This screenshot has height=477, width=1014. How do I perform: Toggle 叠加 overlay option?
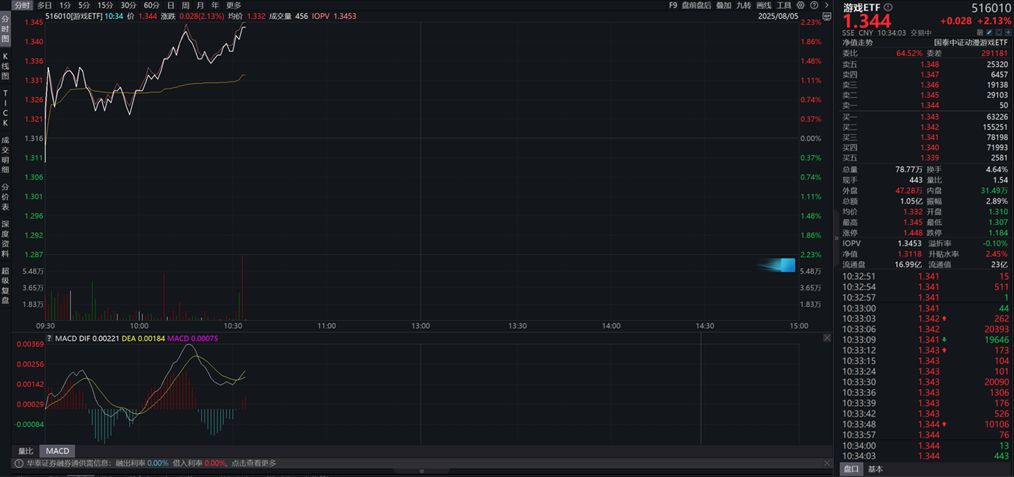click(x=722, y=5)
